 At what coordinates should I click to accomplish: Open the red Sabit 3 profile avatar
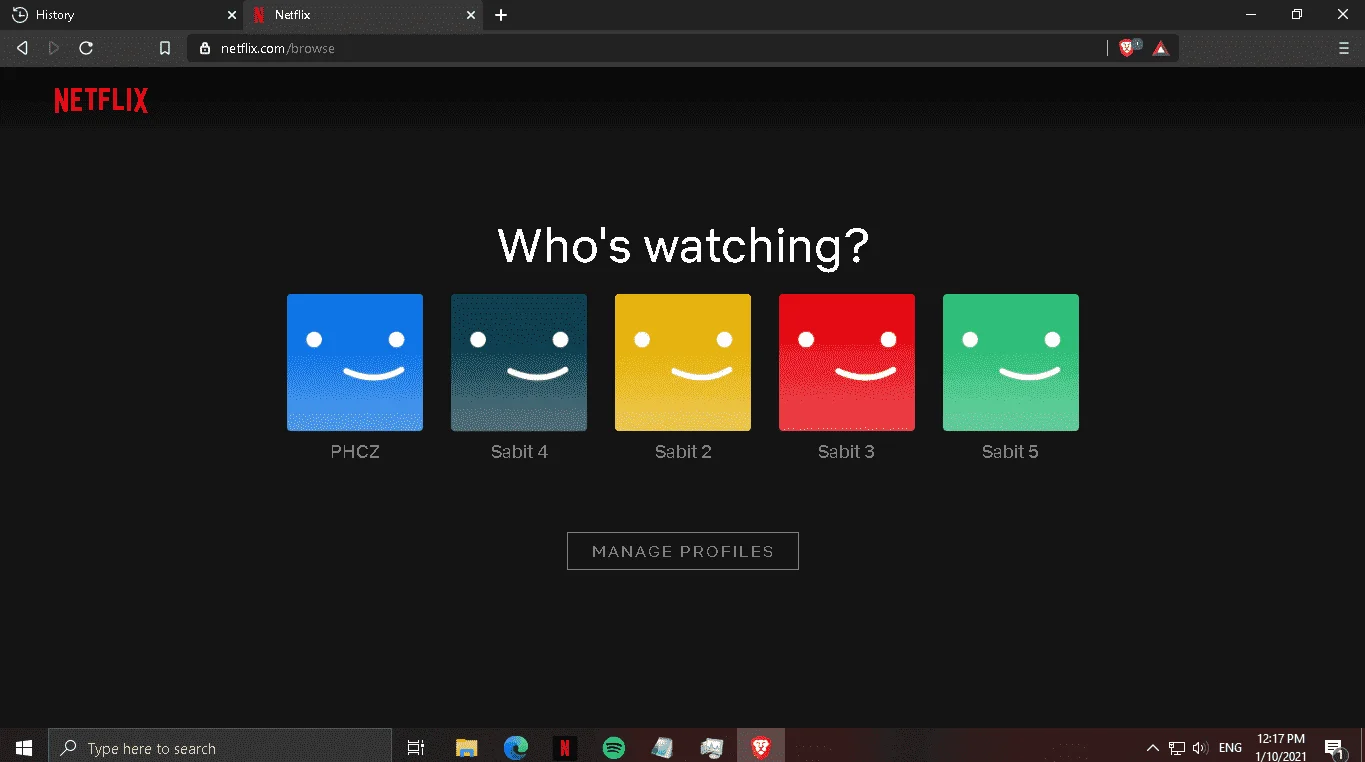point(847,362)
